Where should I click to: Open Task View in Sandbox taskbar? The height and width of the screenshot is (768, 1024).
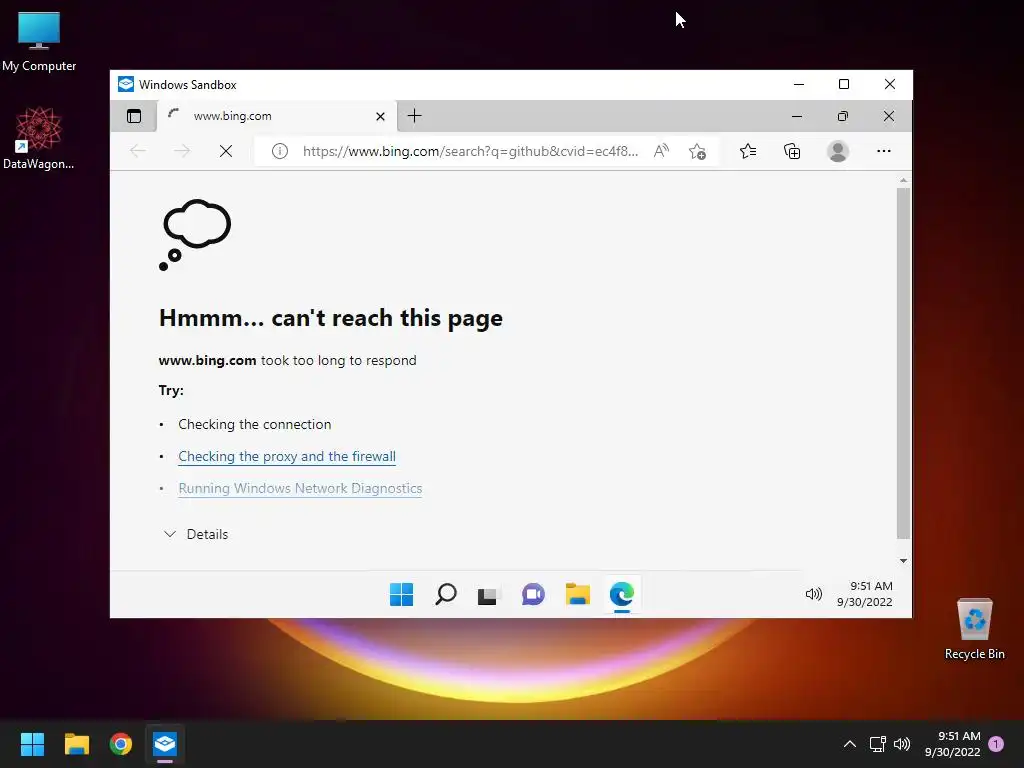coord(487,595)
